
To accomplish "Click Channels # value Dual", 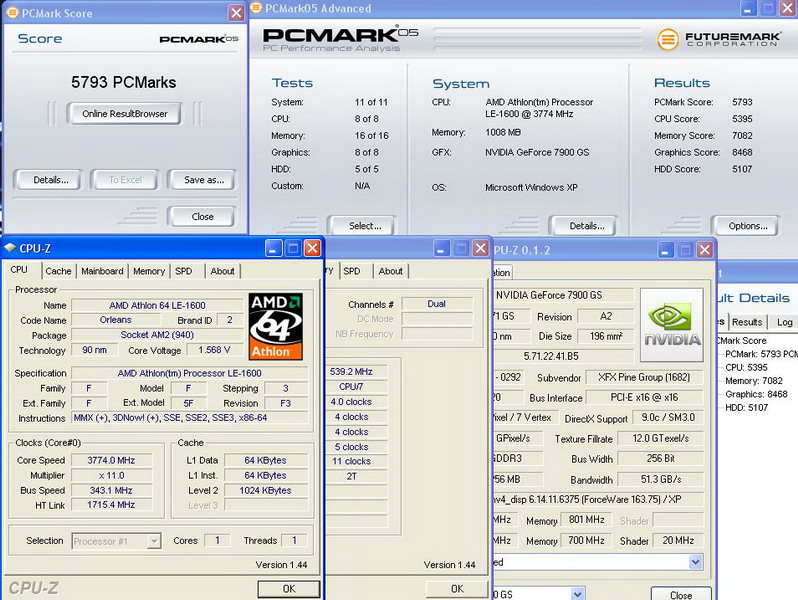I will point(436,304).
